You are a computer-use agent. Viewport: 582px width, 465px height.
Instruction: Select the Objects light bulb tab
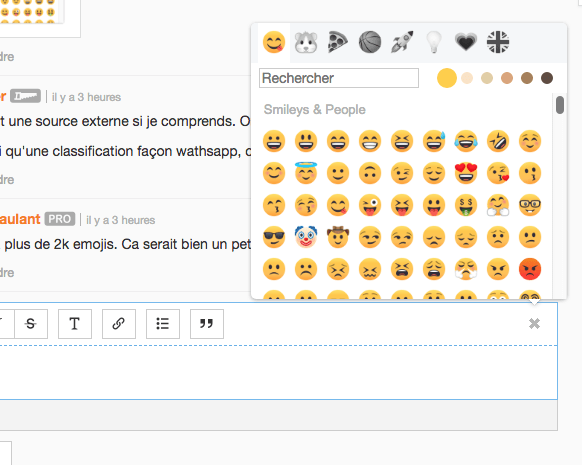[x=434, y=42]
